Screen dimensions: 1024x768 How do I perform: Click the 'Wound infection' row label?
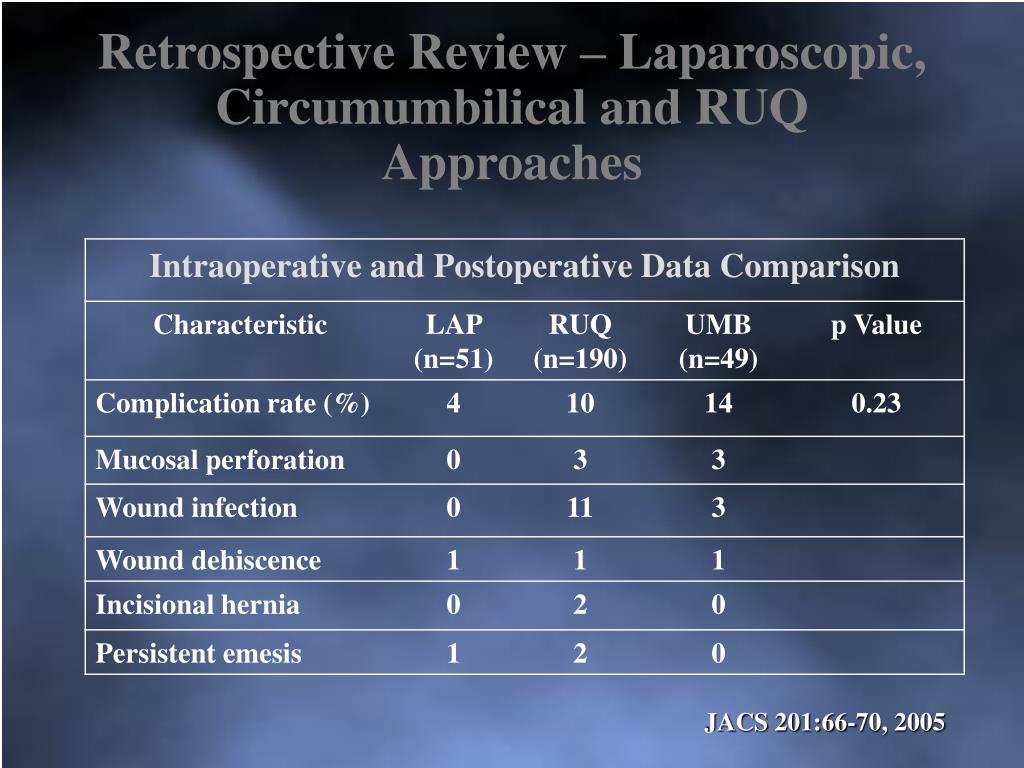tap(197, 507)
